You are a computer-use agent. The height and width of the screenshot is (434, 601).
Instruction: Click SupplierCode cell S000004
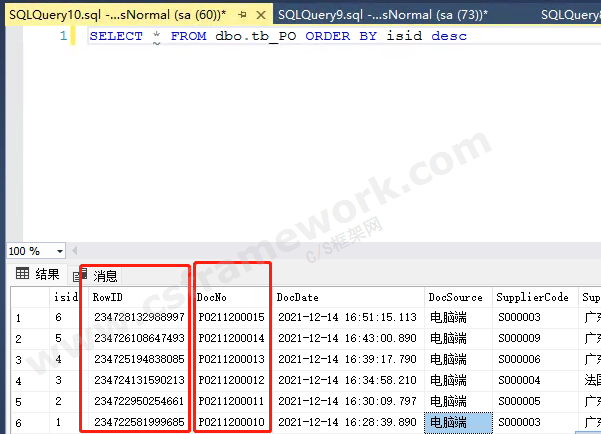pos(519,380)
